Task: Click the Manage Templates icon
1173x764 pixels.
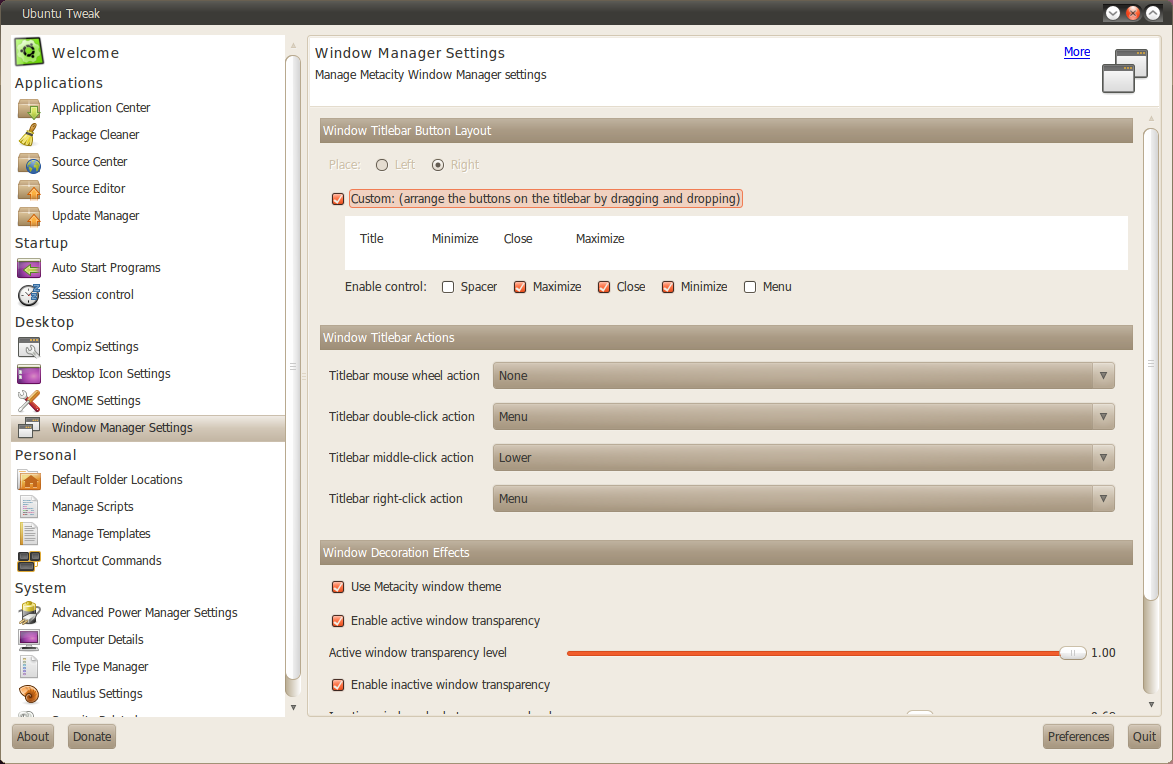Action: (29, 534)
